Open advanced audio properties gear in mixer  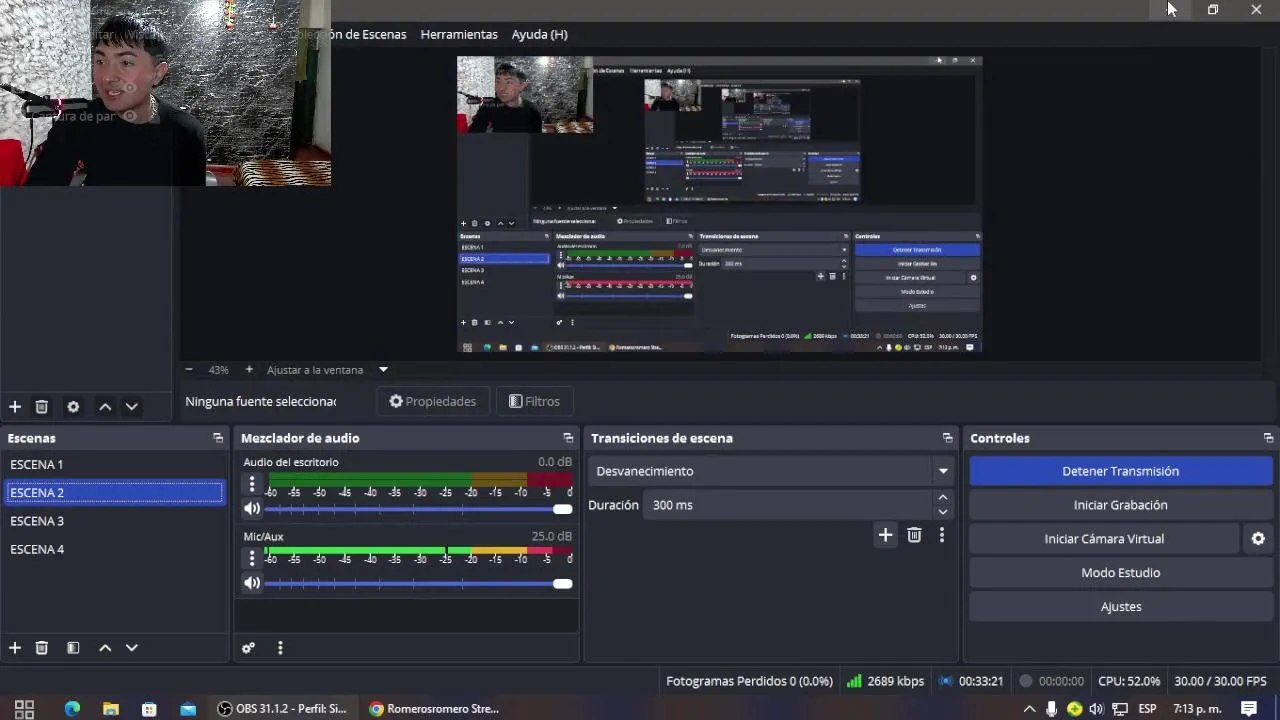(249, 648)
